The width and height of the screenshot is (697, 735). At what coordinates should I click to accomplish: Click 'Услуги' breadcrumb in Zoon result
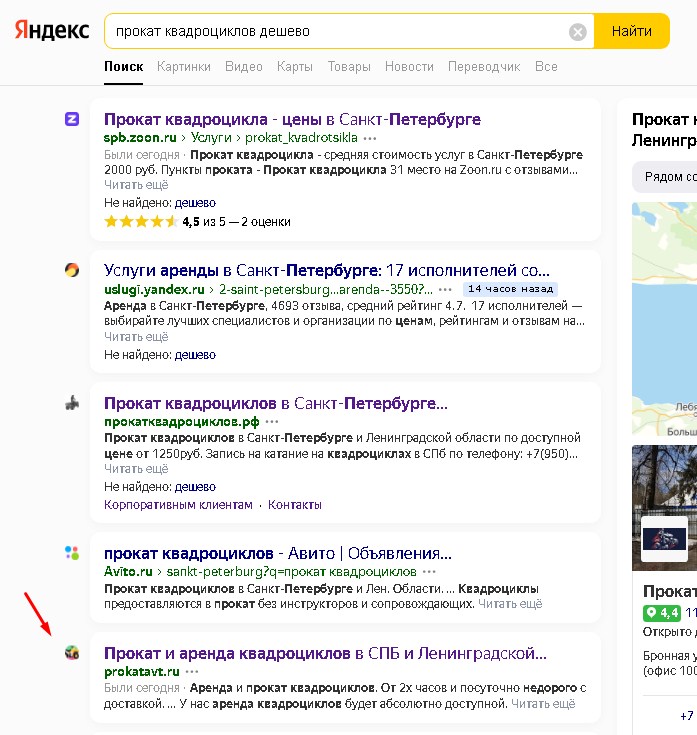pos(211,138)
